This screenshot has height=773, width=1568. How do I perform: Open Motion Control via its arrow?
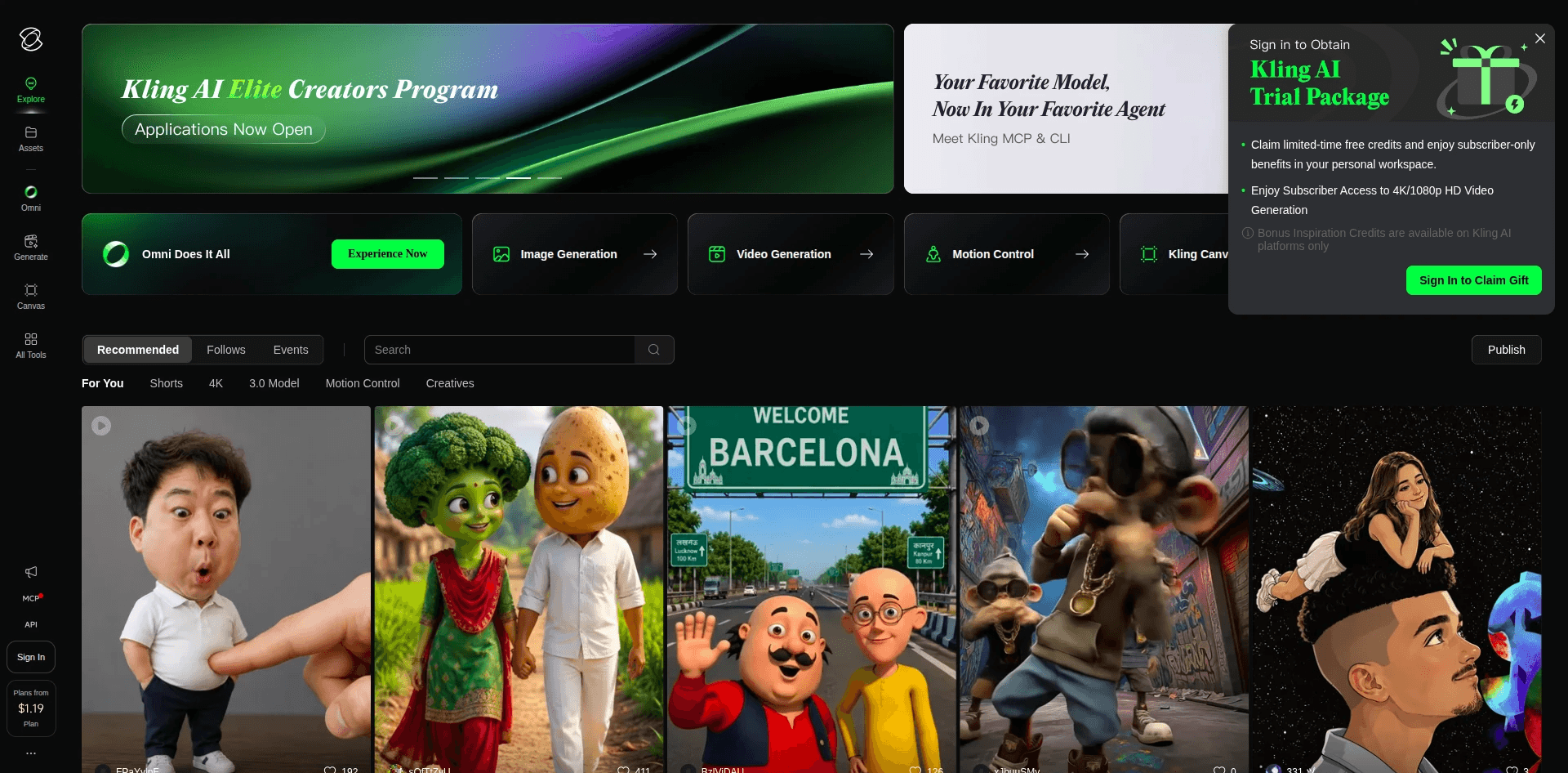tap(1082, 254)
